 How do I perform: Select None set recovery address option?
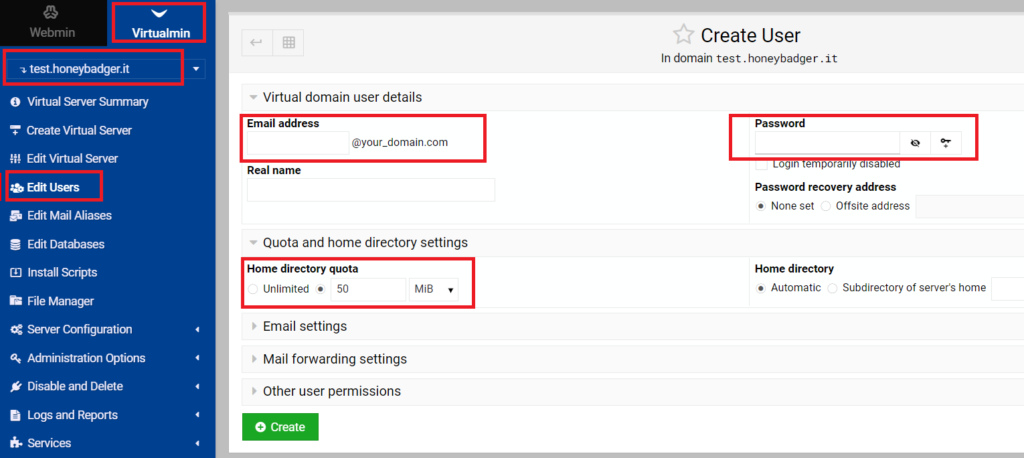click(761, 206)
